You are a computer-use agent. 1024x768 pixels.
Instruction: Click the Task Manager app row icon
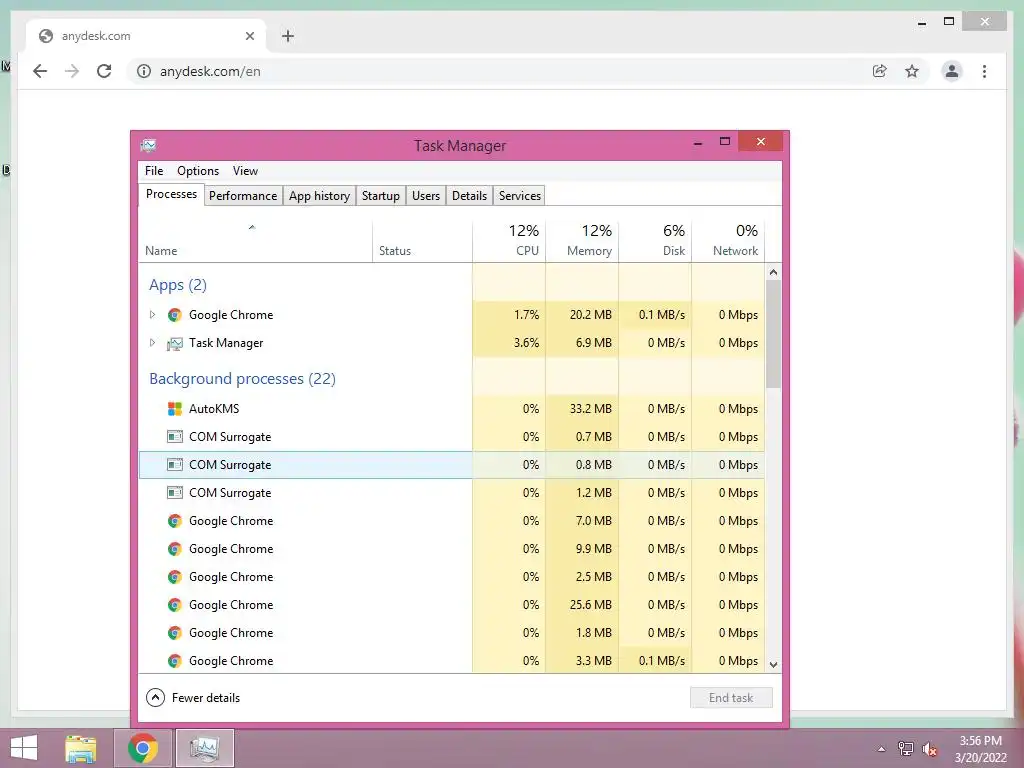[174, 343]
